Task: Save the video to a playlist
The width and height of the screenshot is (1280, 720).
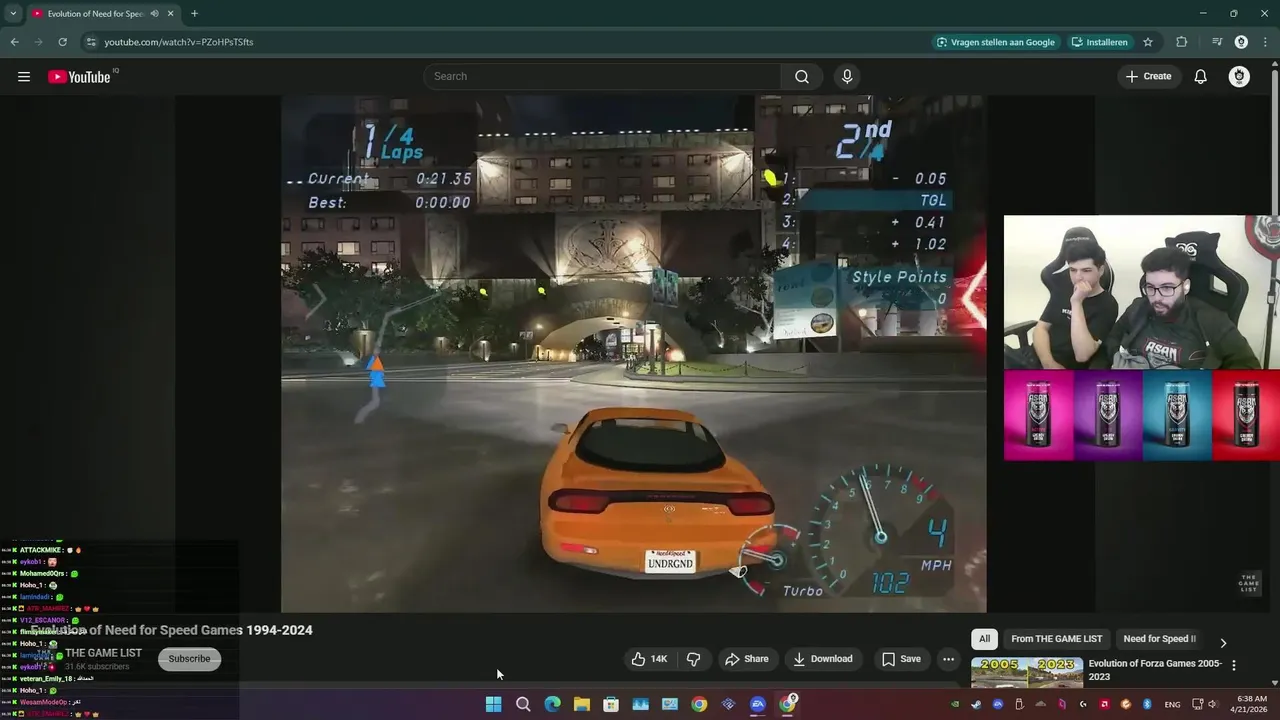Action: [900, 659]
